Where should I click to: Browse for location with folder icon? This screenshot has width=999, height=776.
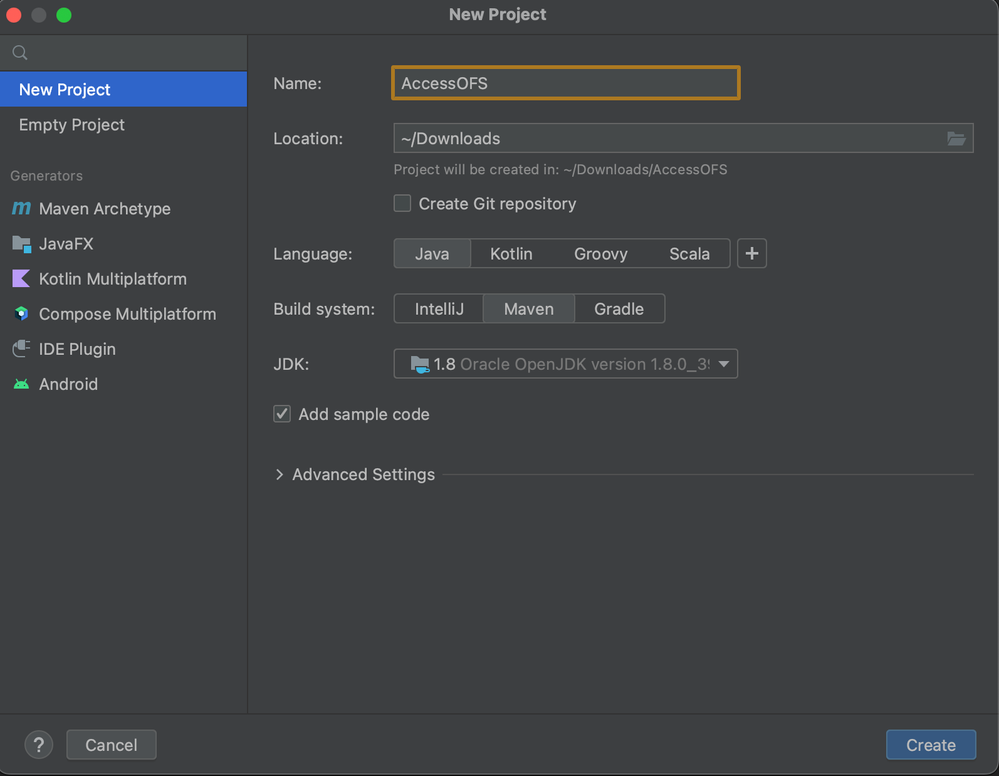(x=956, y=138)
